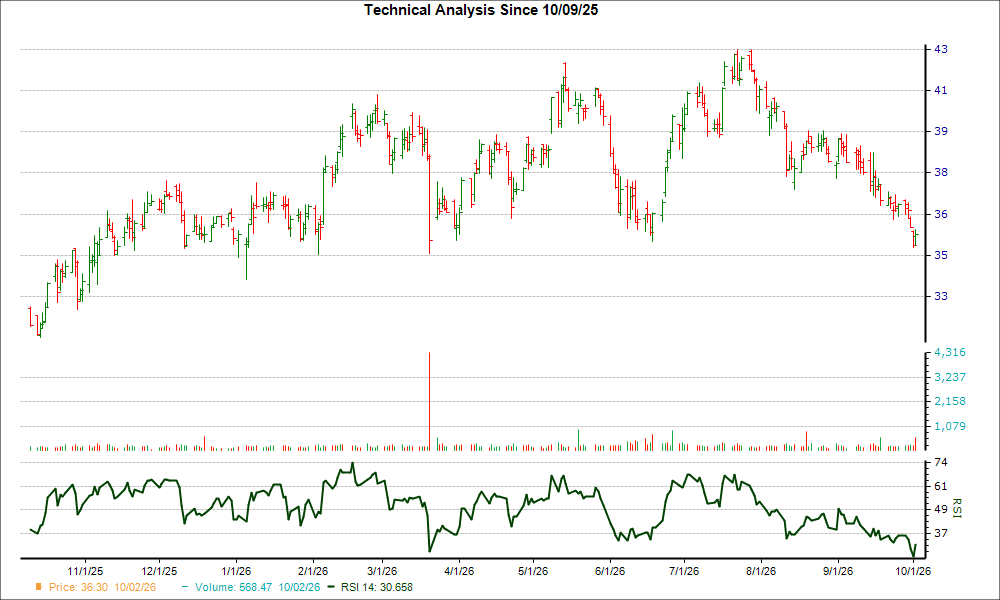Click the 5/1/26 date label

click(533, 571)
